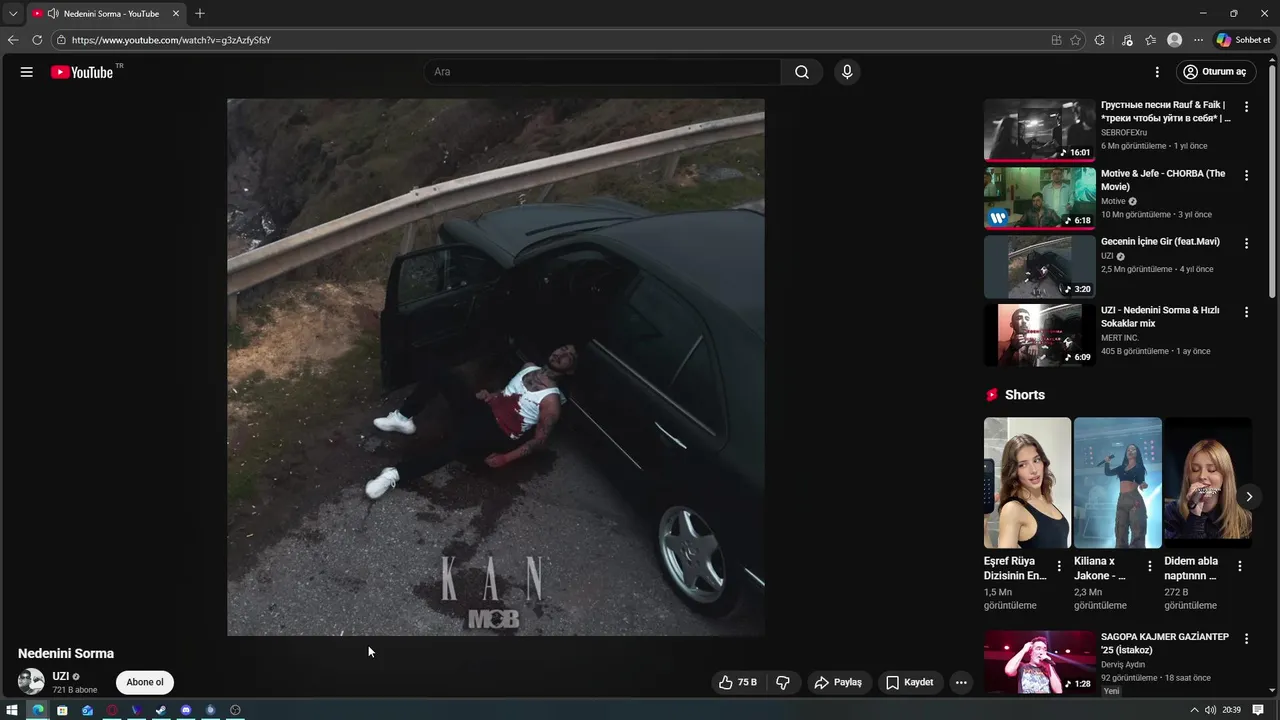Open options for Didem abla short
This screenshot has height=720, width=1280.
1240,566
